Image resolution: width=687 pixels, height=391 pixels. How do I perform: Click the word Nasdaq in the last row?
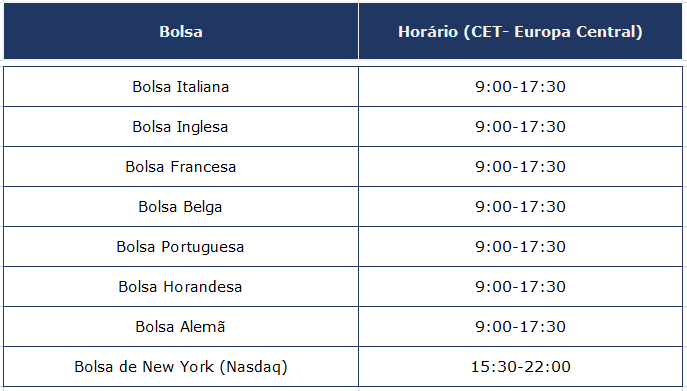pyautogui.click(x=253, y=367)
